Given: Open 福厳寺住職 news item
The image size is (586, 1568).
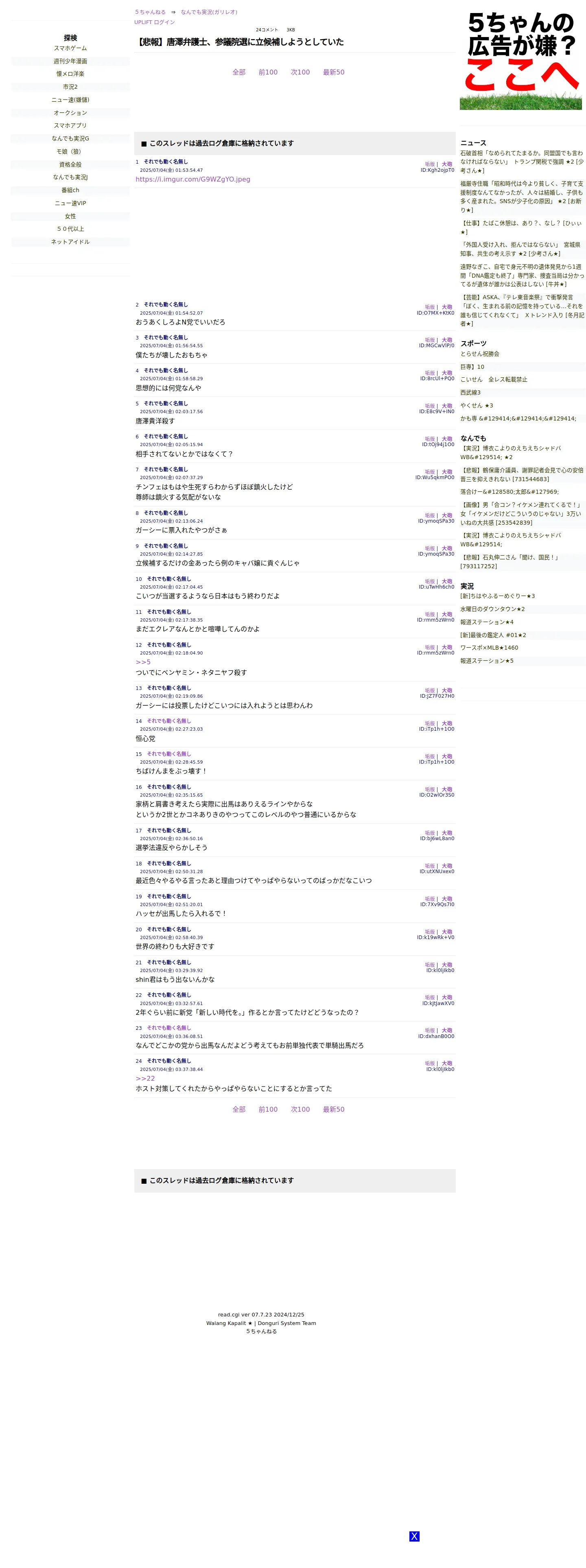Looking at the screenshot, I should click(522, 197).
